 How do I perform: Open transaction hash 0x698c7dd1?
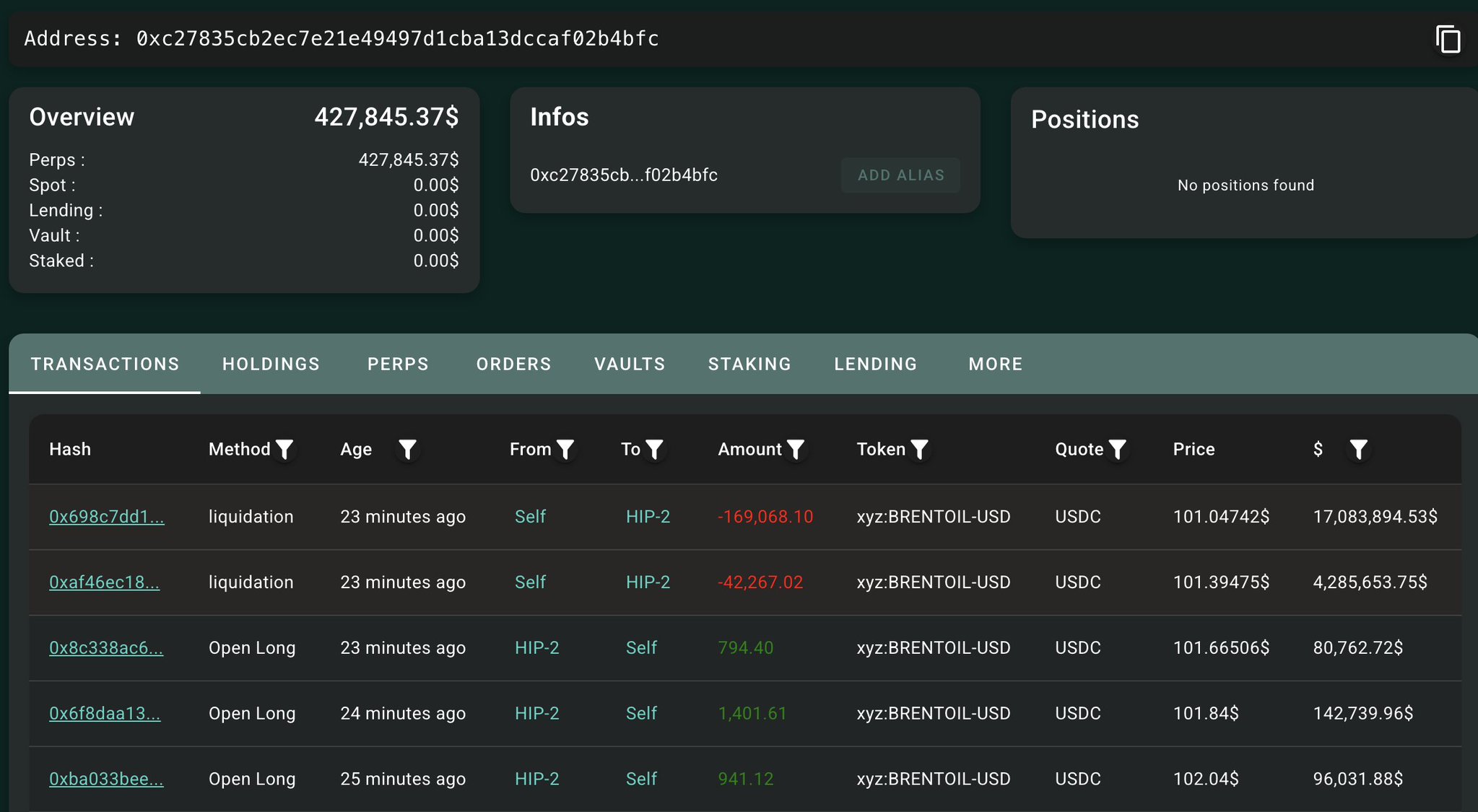pos(107,517)
